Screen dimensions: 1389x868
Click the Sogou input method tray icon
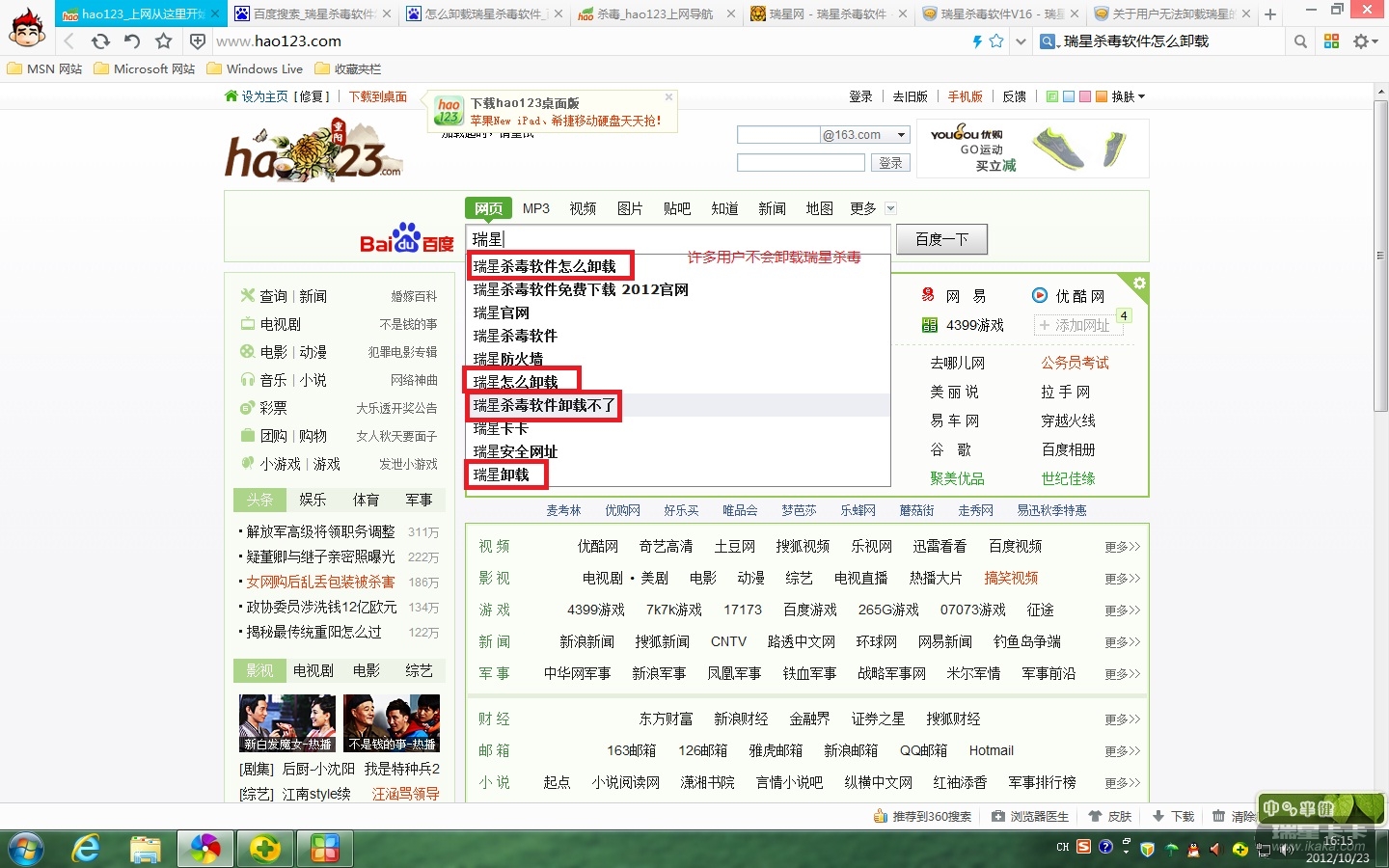pyautogui.click(x=1084, y=847)
